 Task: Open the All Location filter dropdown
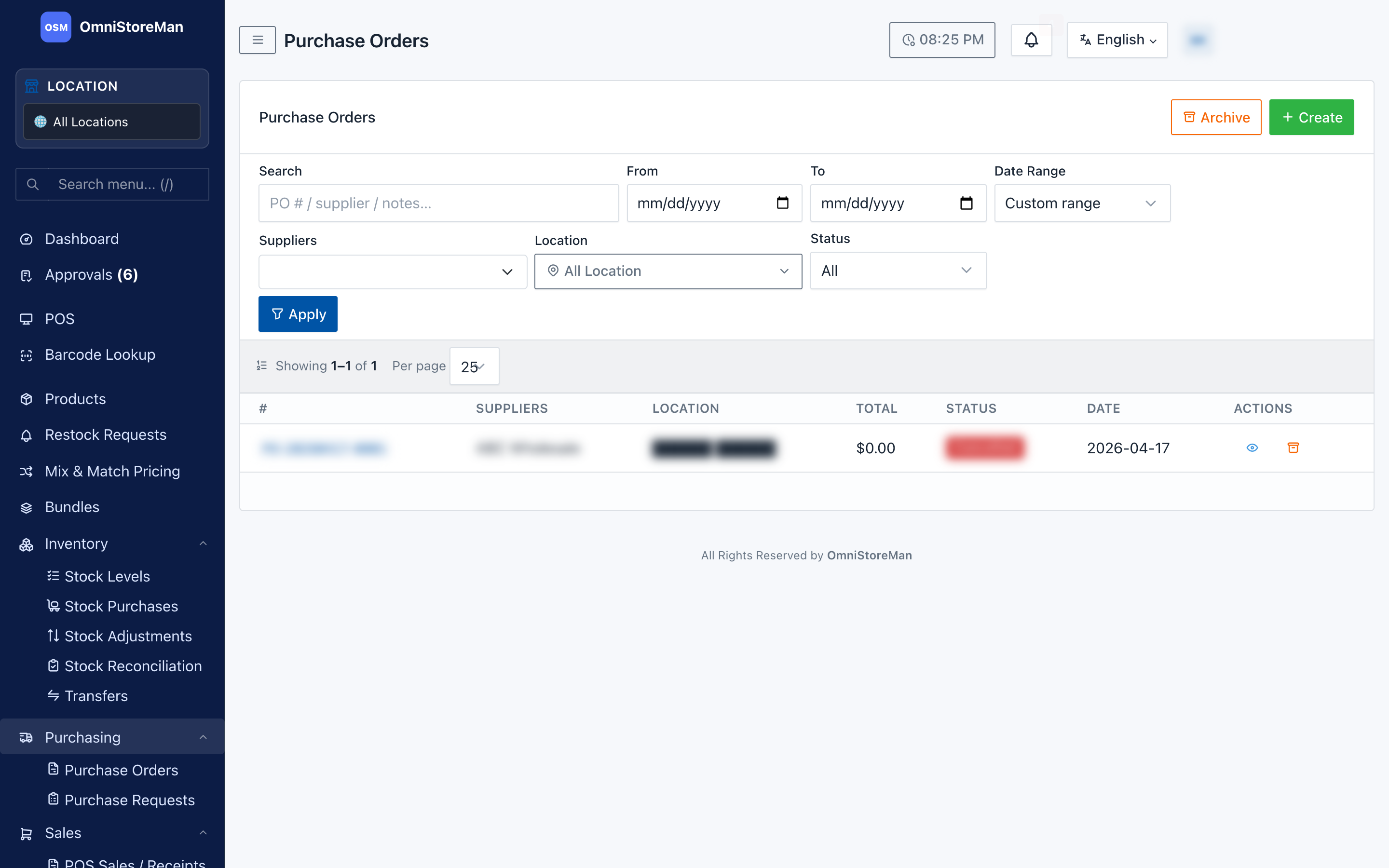pos(668,271)
